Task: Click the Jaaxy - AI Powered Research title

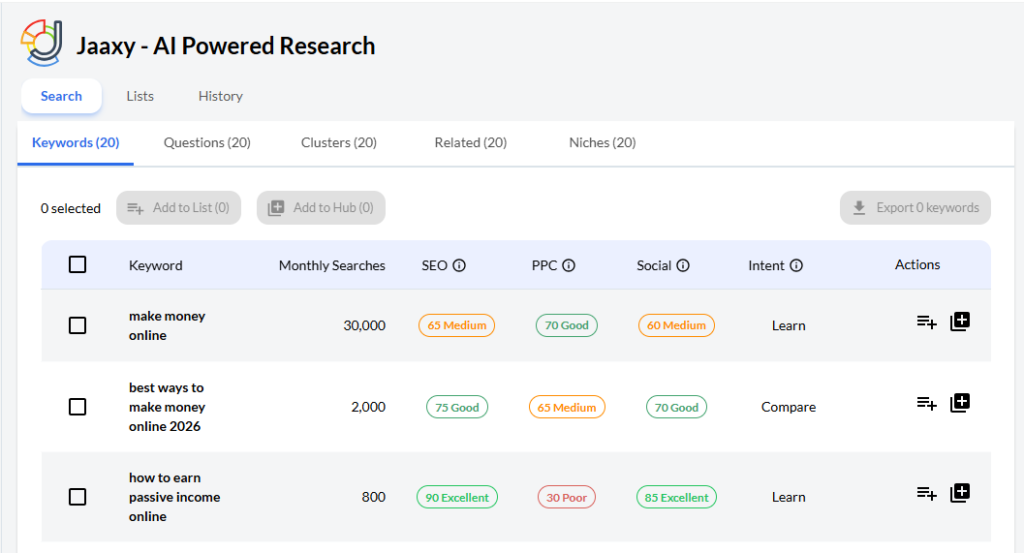Action: point(226,46)
